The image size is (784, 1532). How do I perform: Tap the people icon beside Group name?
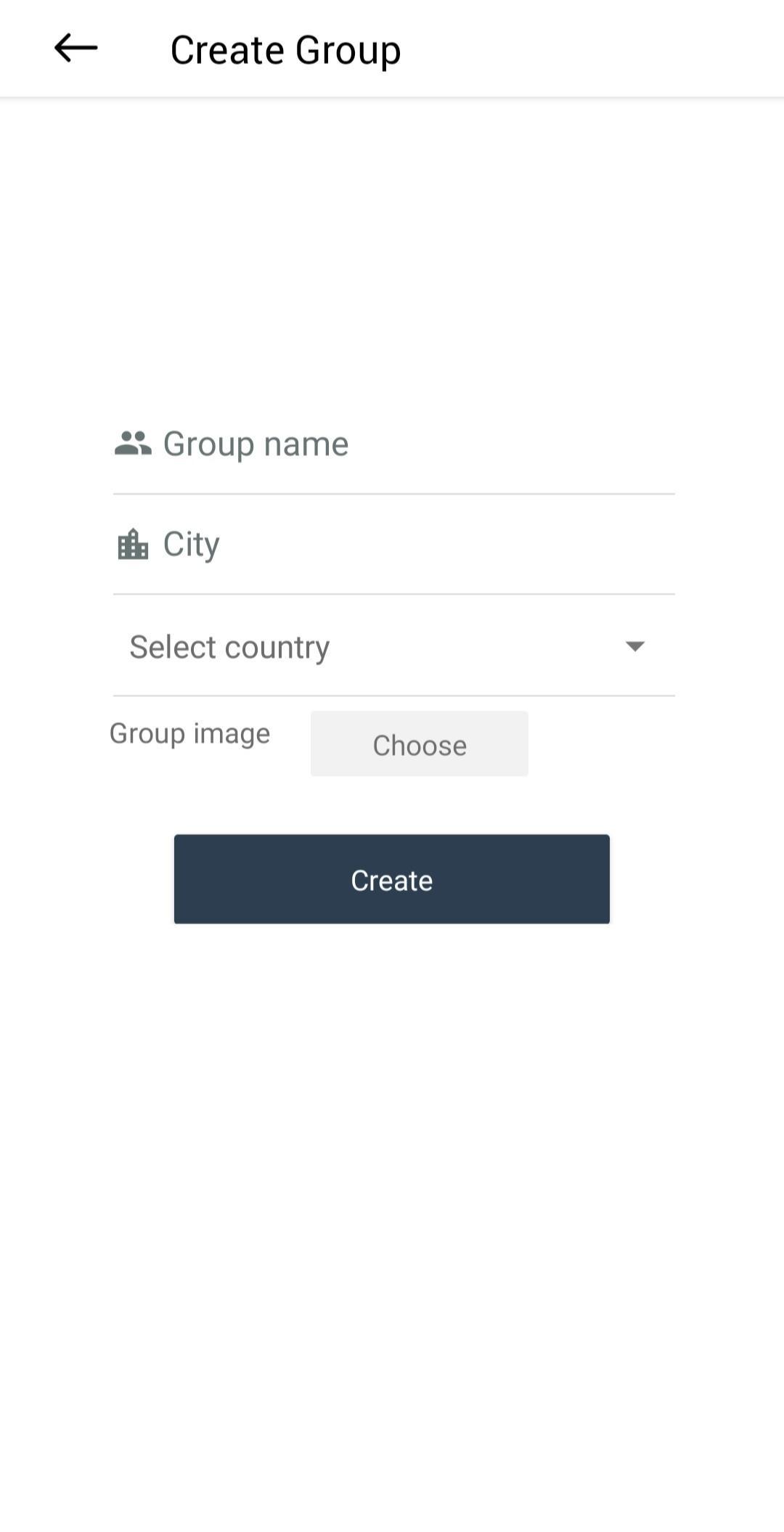point(133,443)
